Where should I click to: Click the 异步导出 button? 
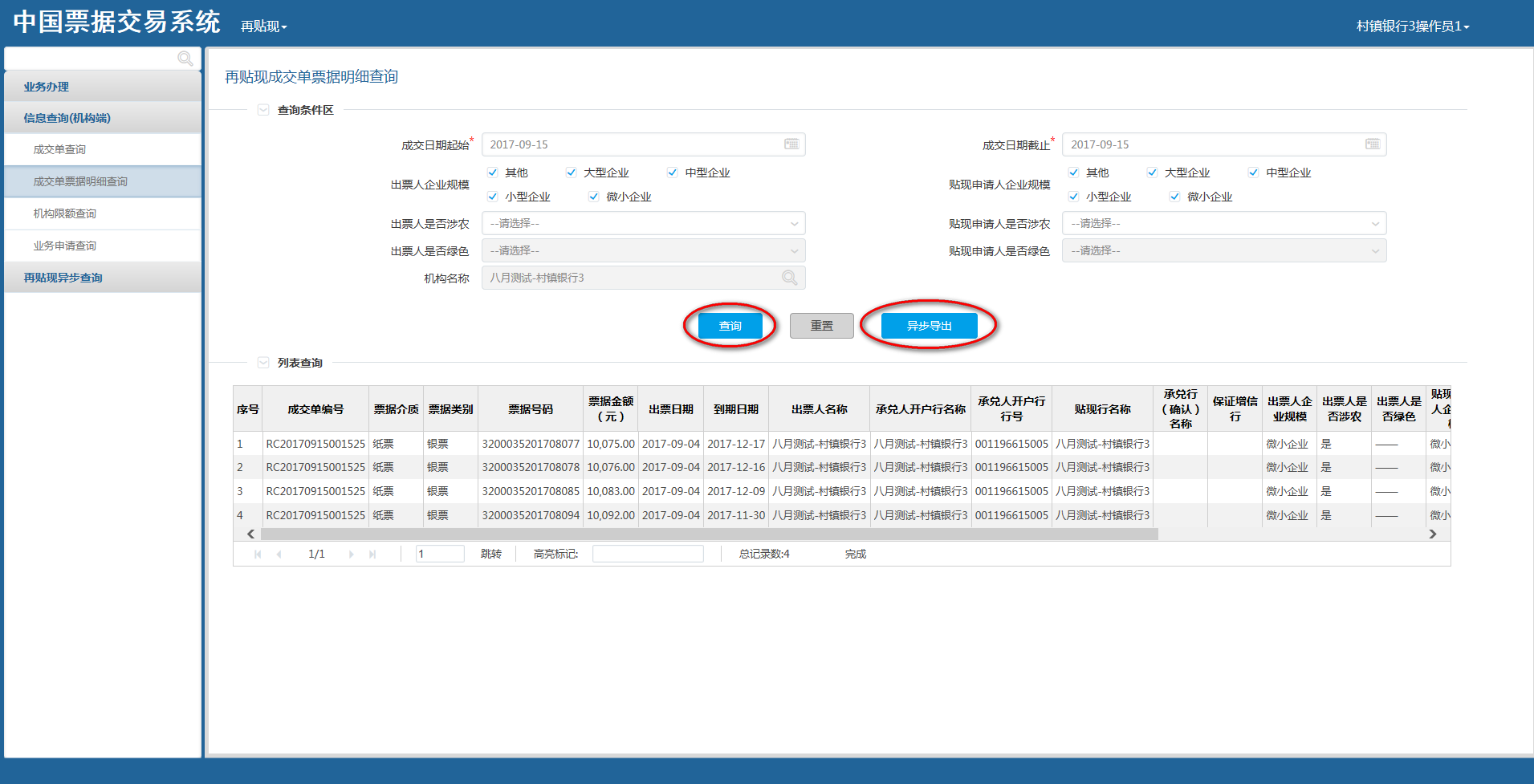pyautogui.click(x=930, y=326)
